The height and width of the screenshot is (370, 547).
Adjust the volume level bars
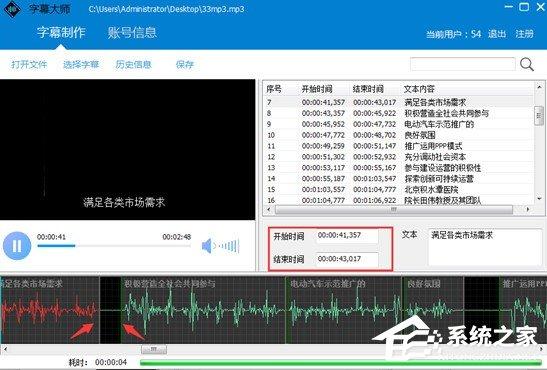pyautogui.click(x=229, y=246)
